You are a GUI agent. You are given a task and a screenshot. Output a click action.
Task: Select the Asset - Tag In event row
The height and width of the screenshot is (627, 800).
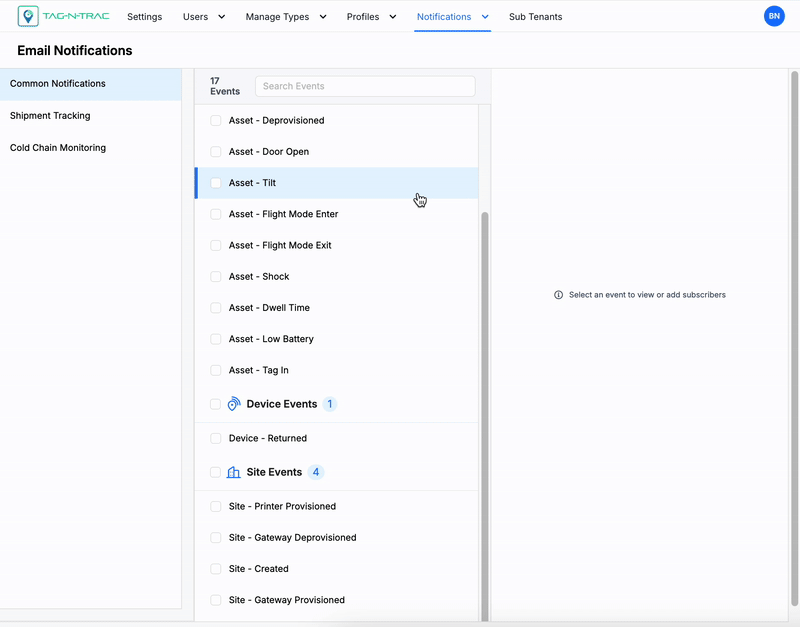click(x=337, y=370)
